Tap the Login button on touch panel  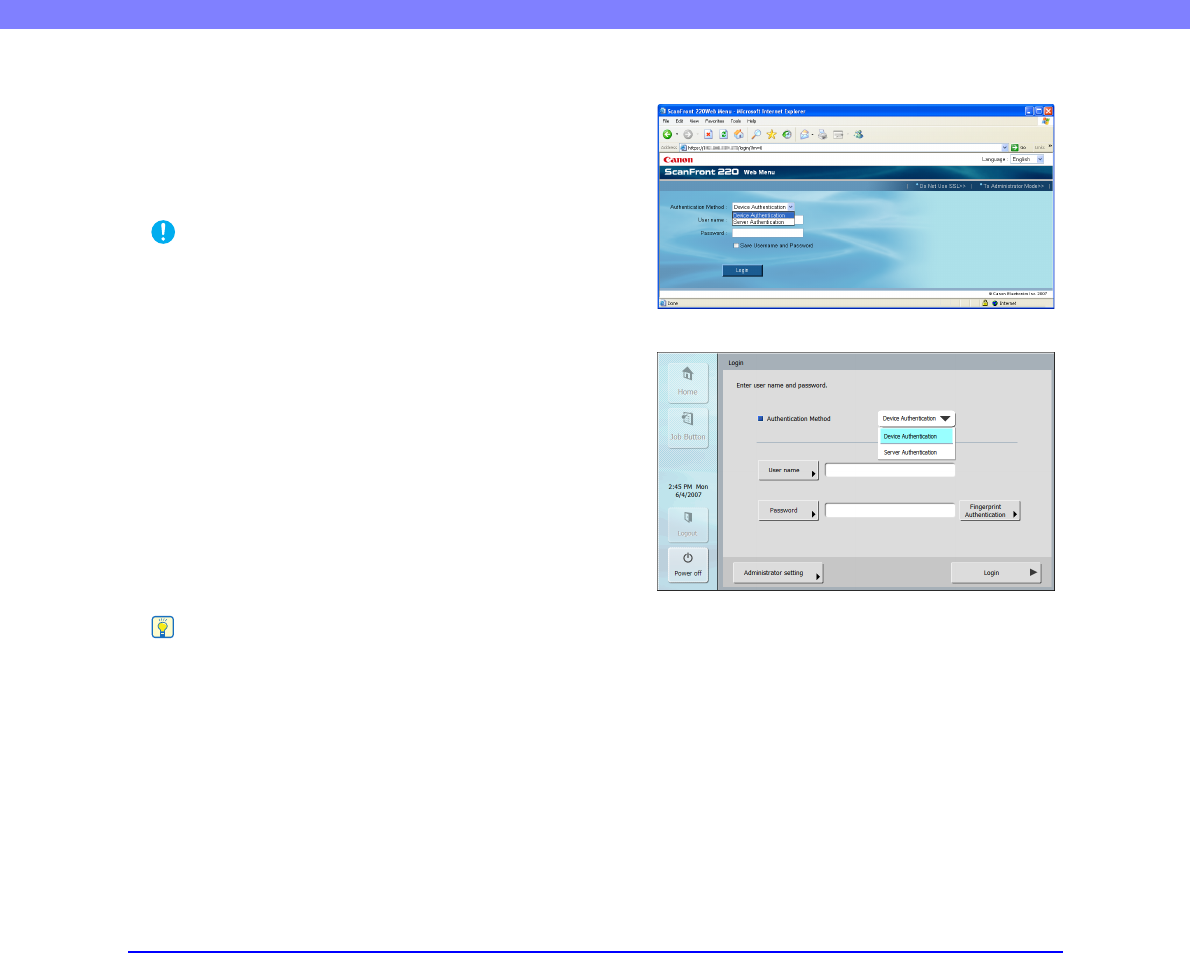tap(996, 573)
